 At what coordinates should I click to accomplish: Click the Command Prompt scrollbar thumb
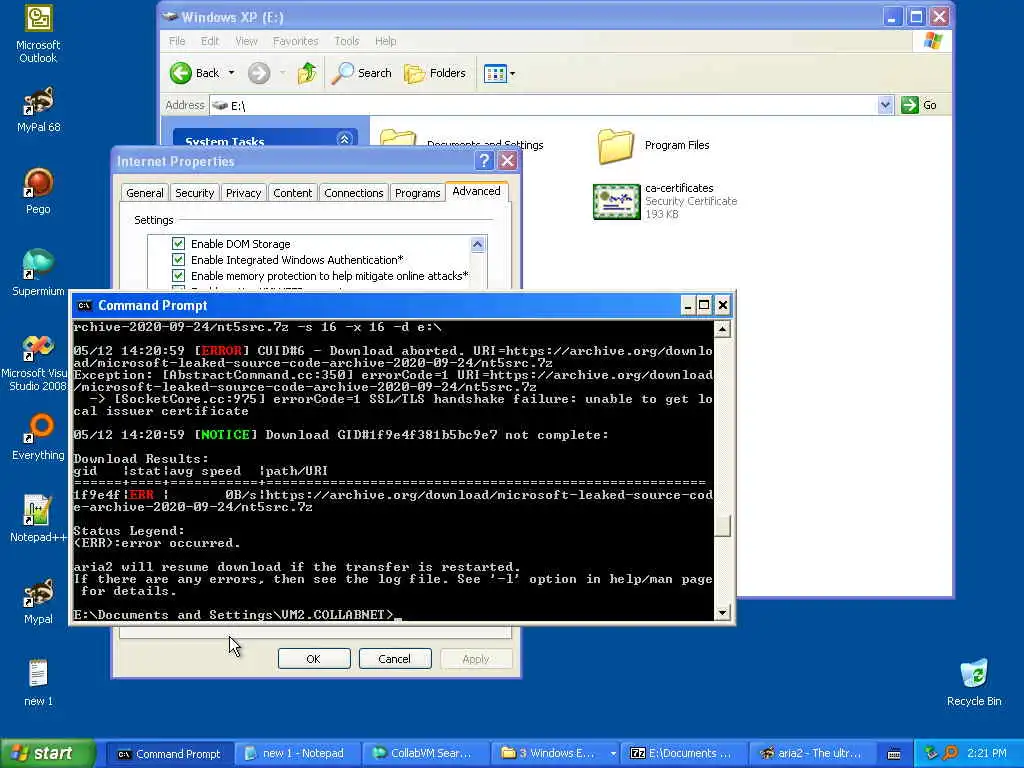[x=722, y=526]
